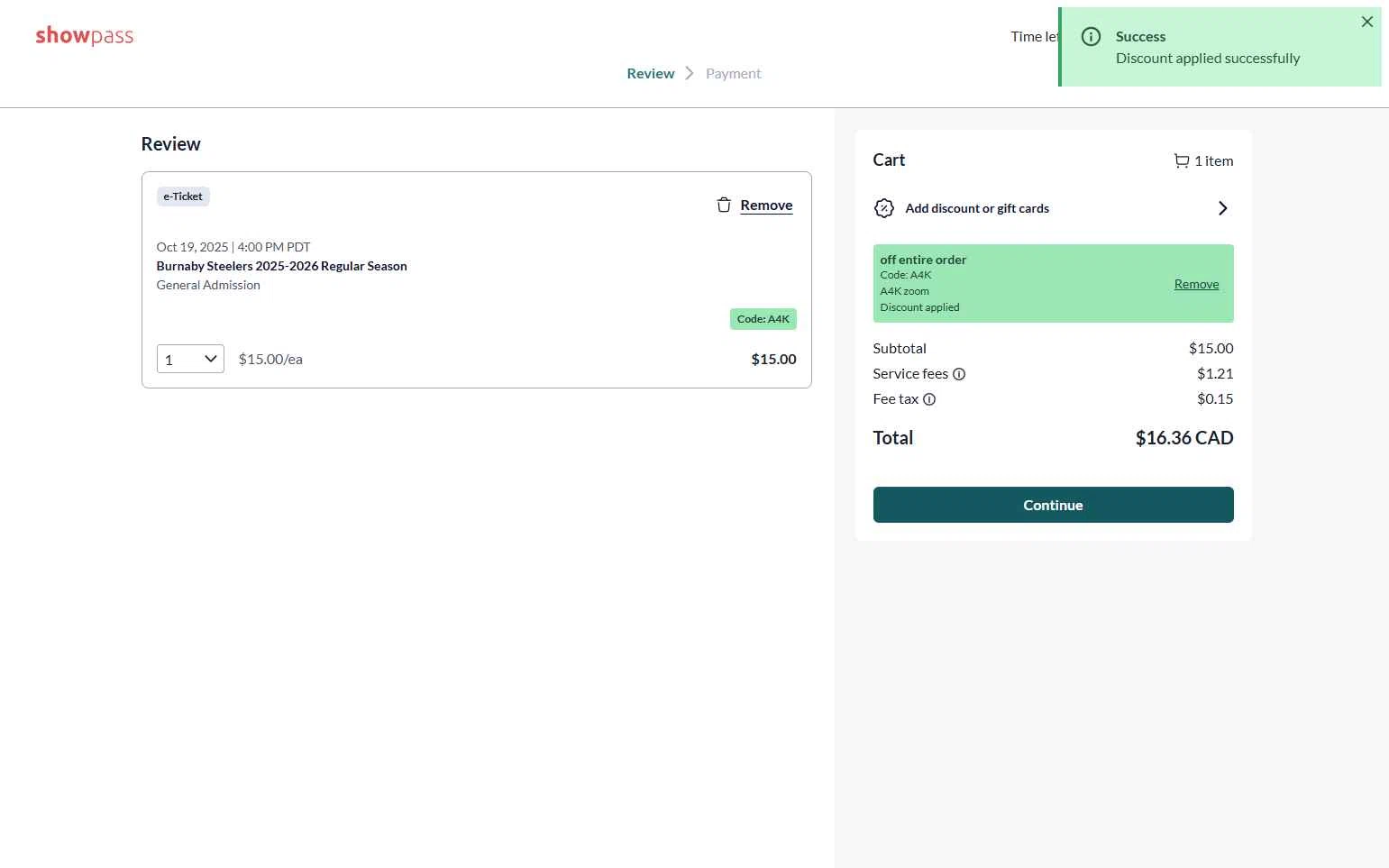
Task: Click the shopping cart icon
Action: (1181, 160)
